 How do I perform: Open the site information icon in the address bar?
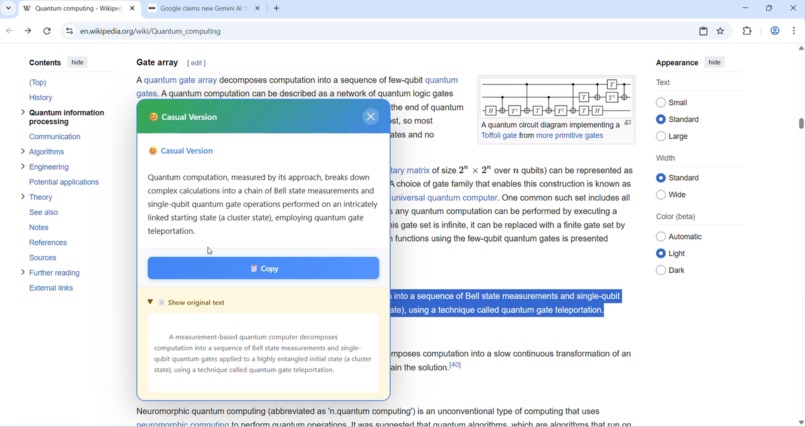[x=69, y=31]
